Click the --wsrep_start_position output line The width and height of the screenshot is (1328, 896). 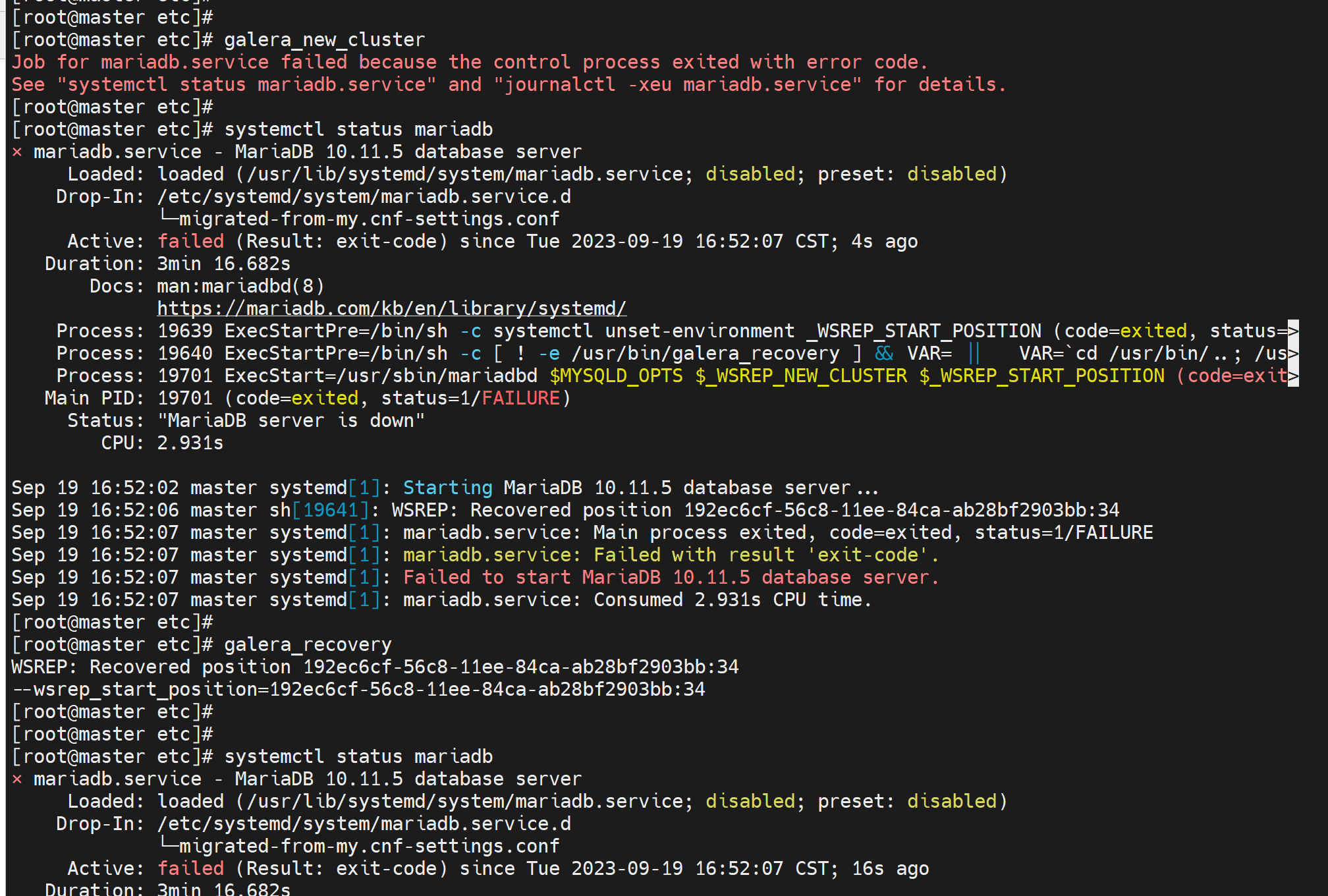coord(358,689)
